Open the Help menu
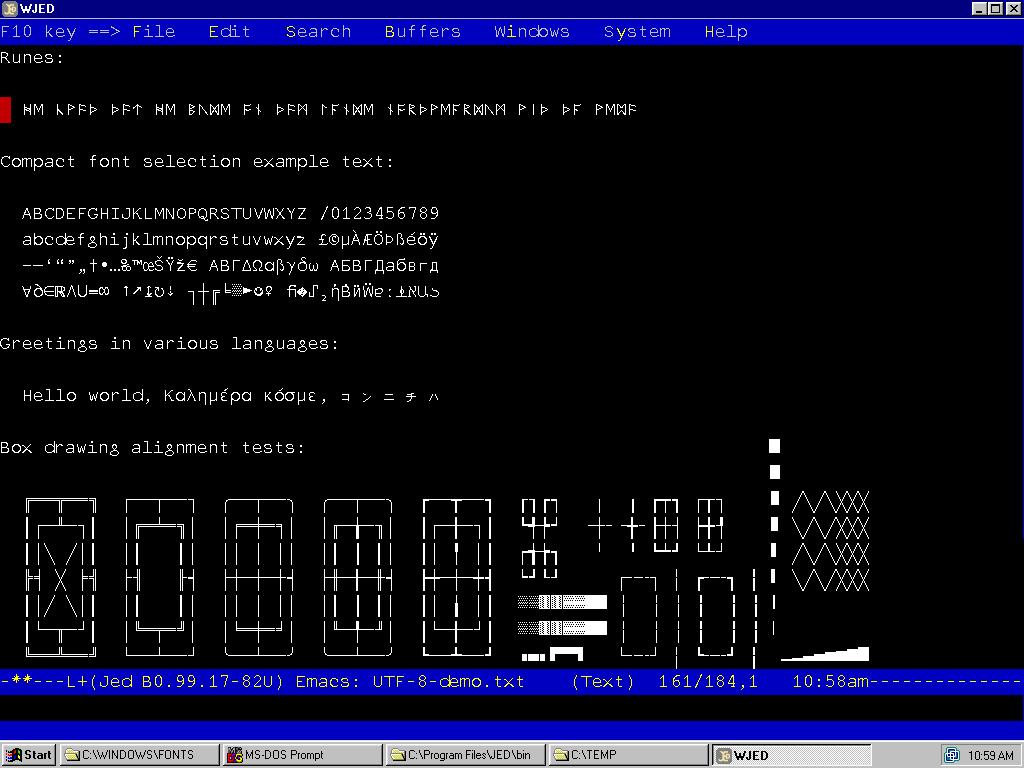This screenshot has height=768, width=1024. point(725,32)
